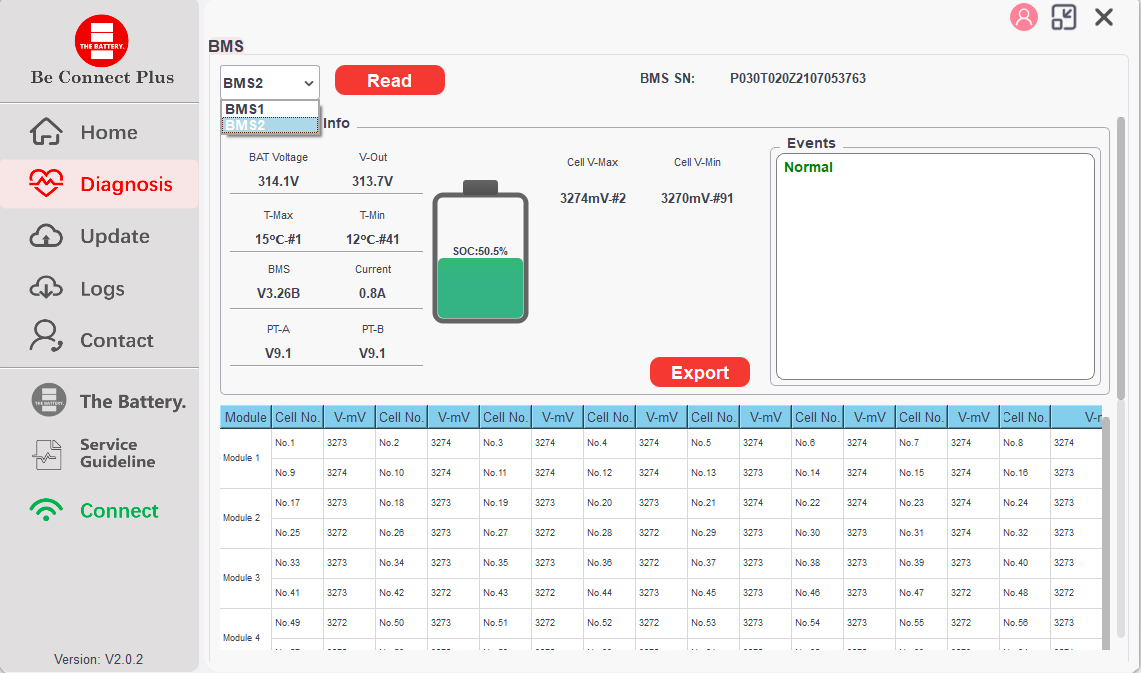
Task: Click T-Max value 15°C-#1
Action: tap(278, 239)
